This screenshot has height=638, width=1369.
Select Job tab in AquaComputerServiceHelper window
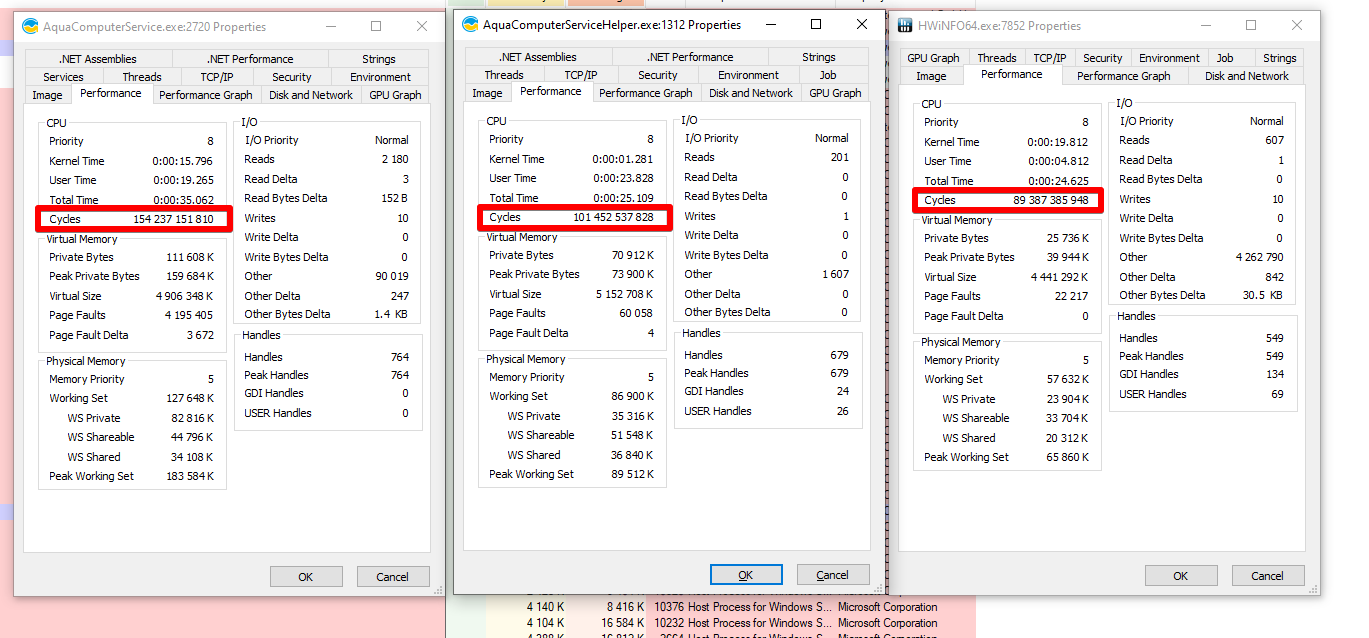point(828,75)
